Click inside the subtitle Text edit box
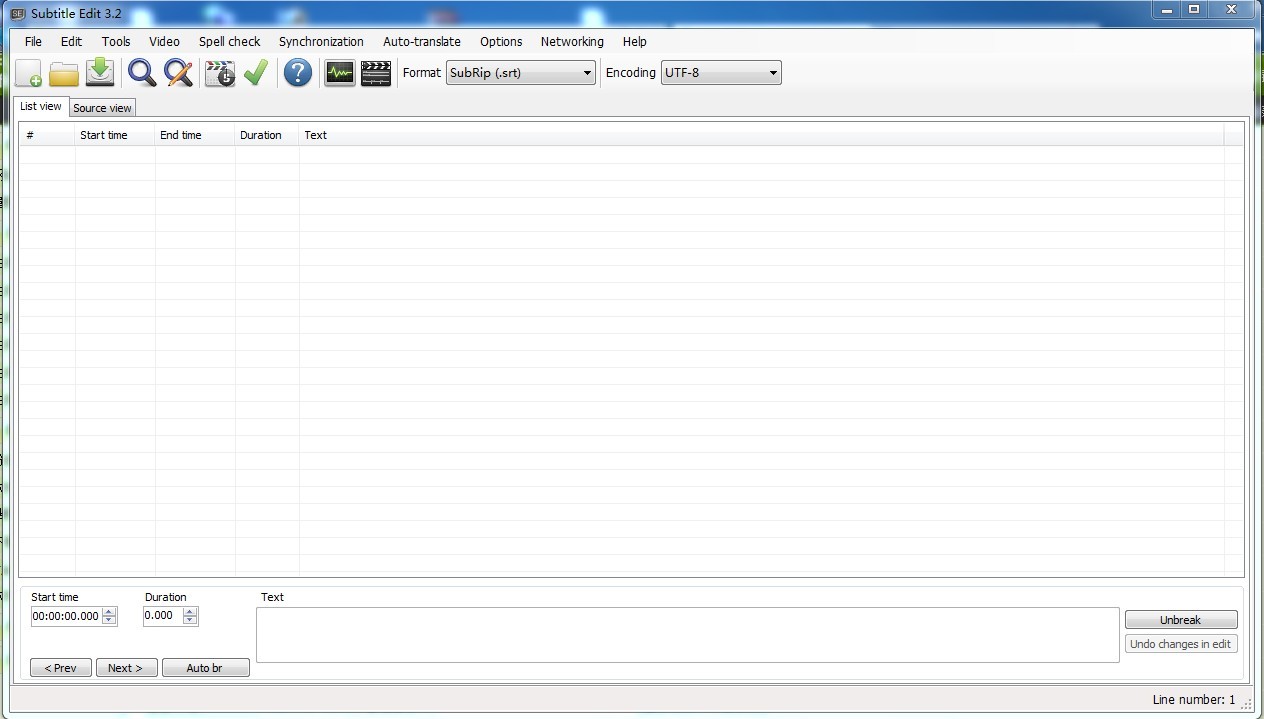Screen dimensions: 1264x719 pyautogui.click(x=687, y=634)
